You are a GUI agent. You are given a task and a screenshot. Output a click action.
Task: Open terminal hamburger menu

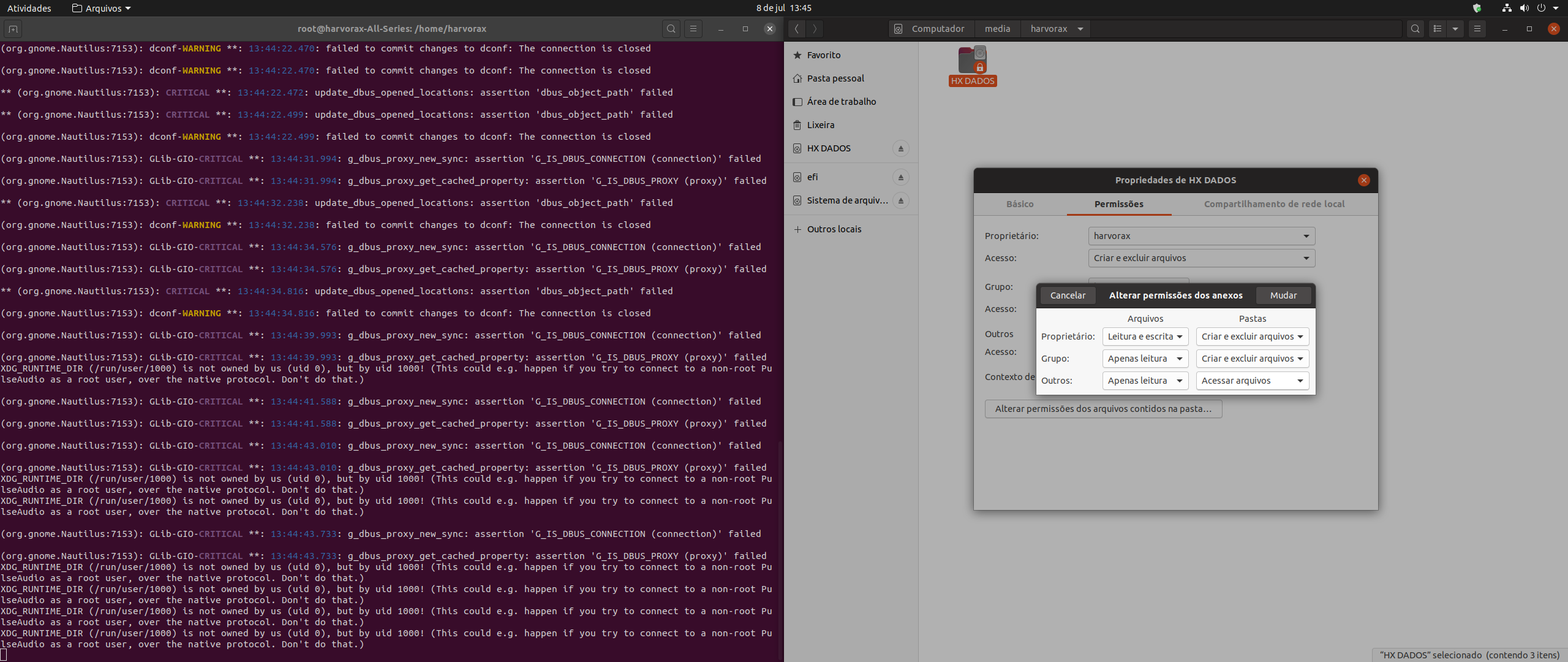pos(693,29)
